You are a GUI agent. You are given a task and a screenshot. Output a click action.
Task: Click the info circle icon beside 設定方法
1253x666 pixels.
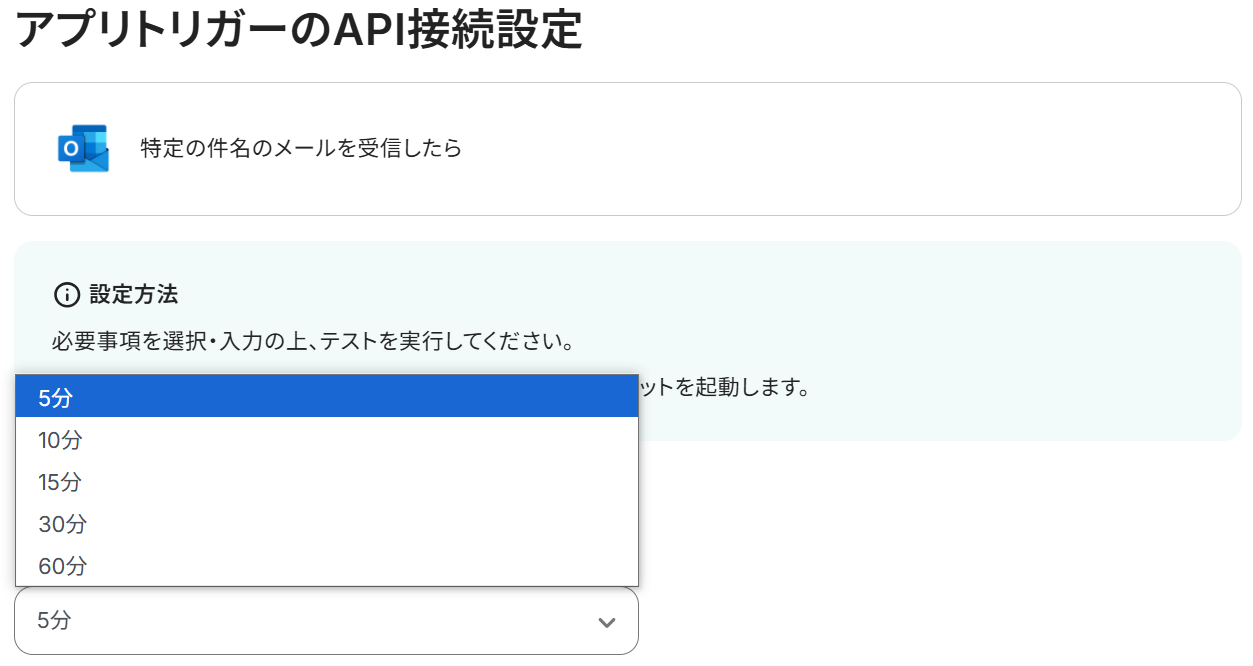(x=66, y=295)
